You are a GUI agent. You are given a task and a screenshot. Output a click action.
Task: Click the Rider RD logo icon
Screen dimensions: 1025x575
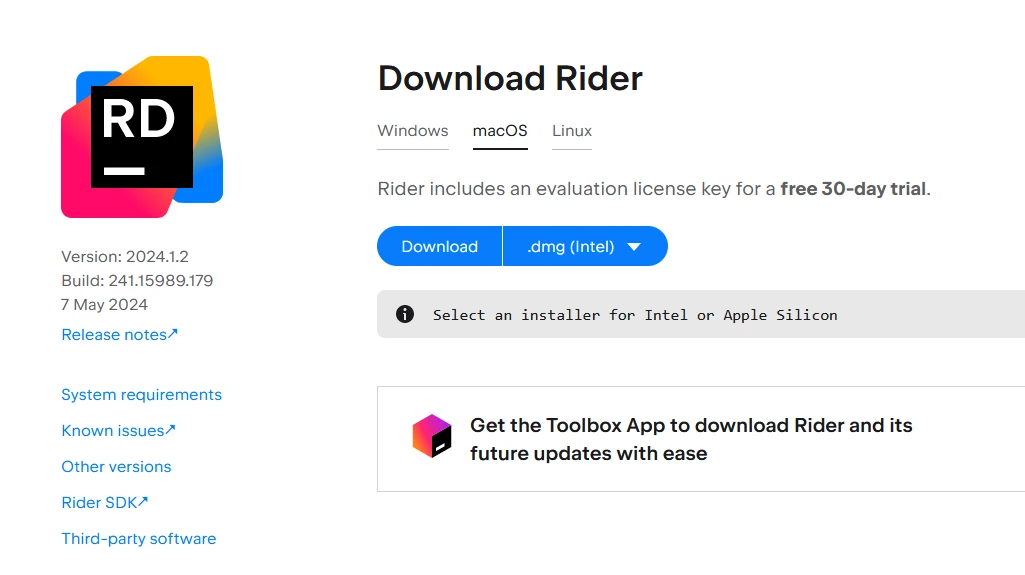click(x=142, y=137)
